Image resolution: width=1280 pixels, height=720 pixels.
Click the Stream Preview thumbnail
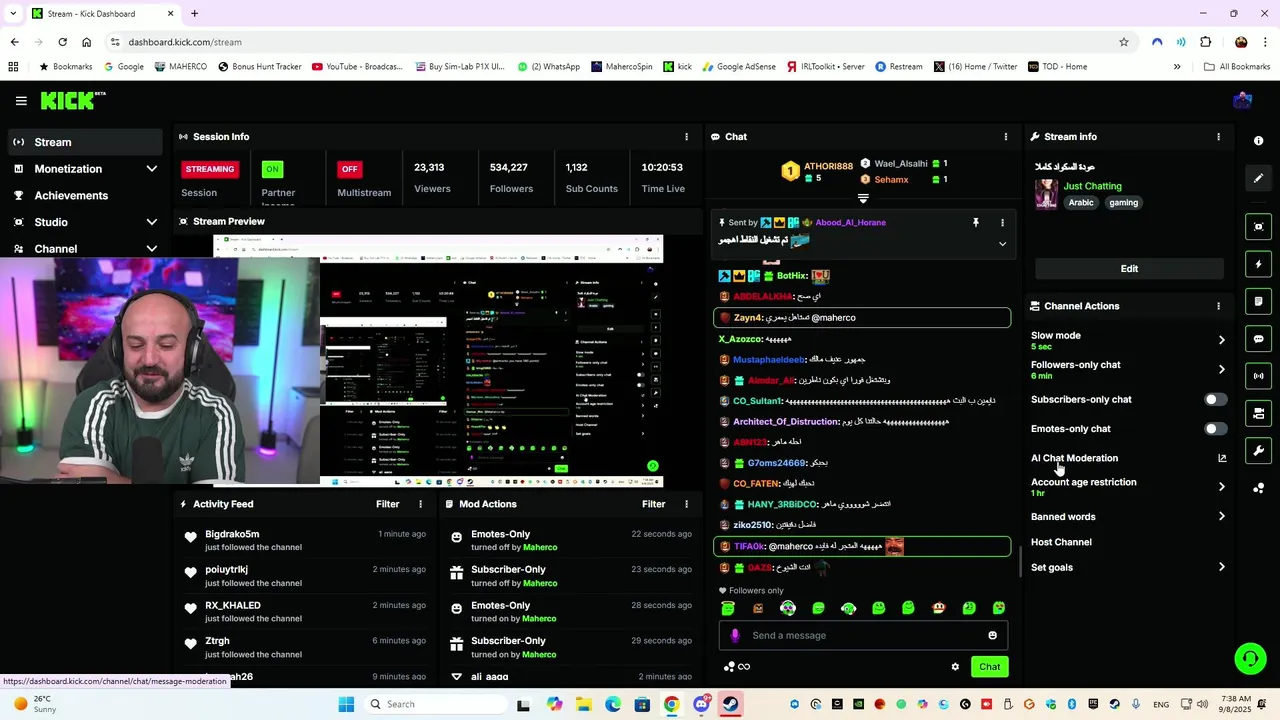coord(438,361)
